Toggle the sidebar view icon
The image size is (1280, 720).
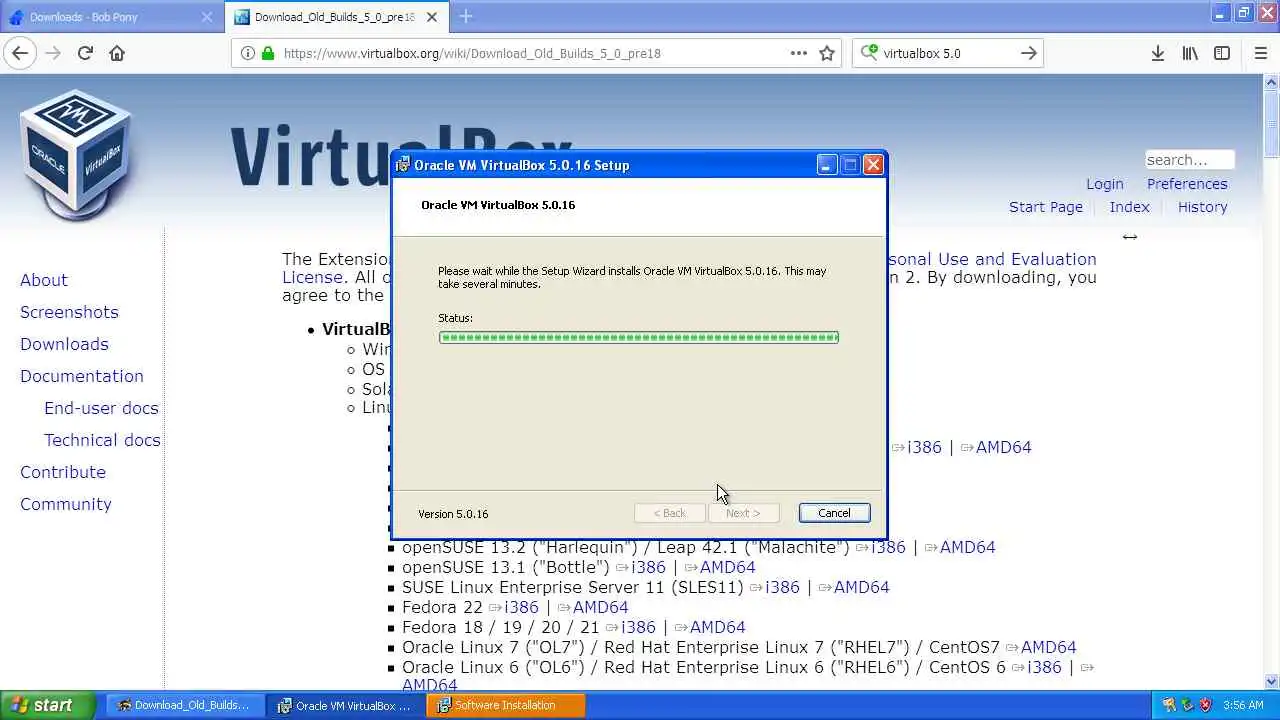(1221, 53)
